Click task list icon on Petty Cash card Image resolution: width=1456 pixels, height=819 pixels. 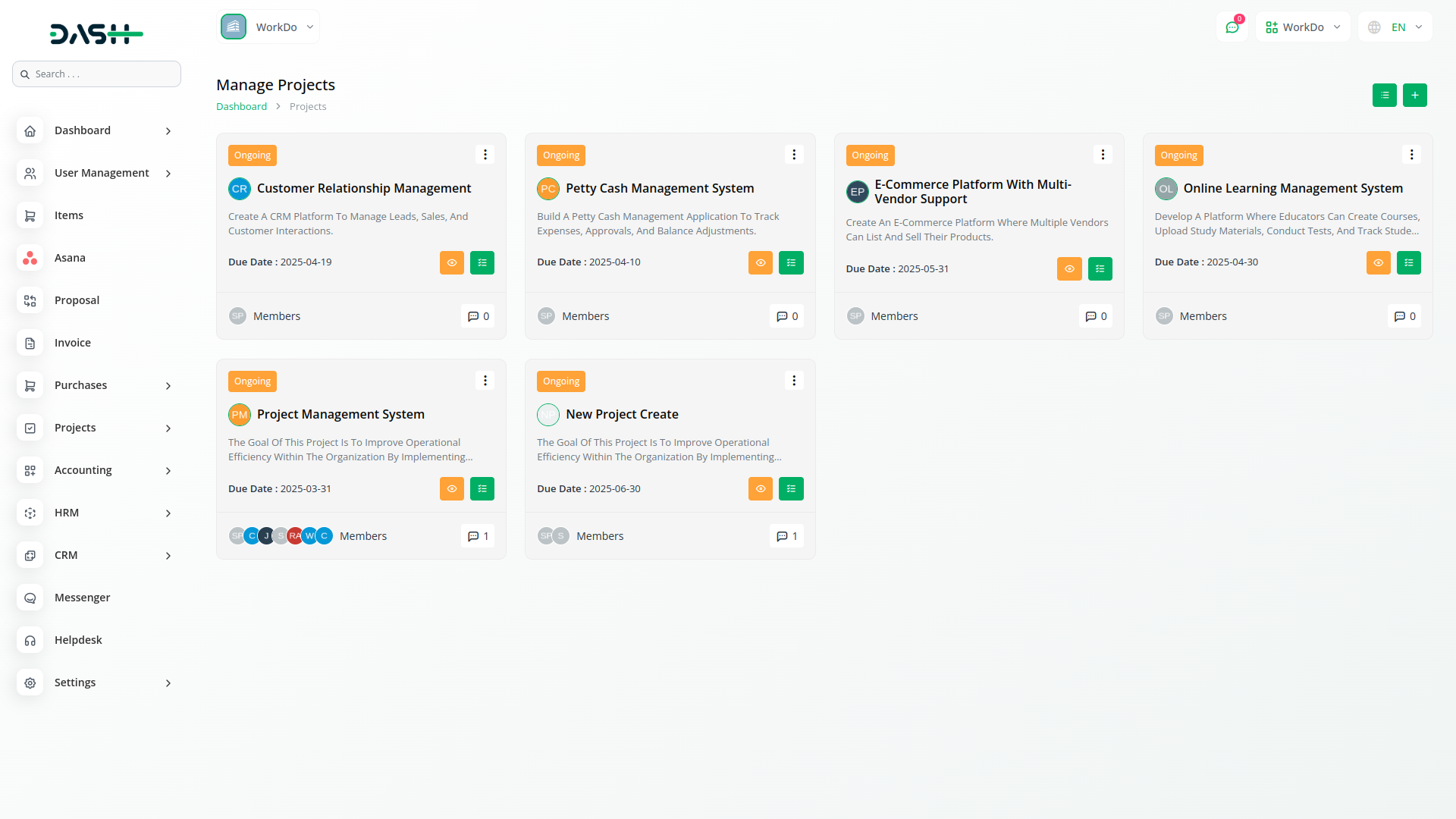pyautogui.click(x=791, y=262)
